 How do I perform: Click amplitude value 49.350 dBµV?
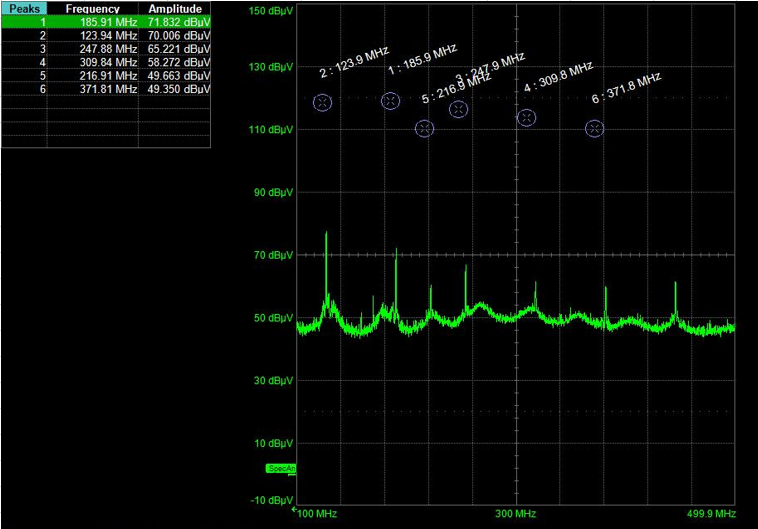(179, 89)
